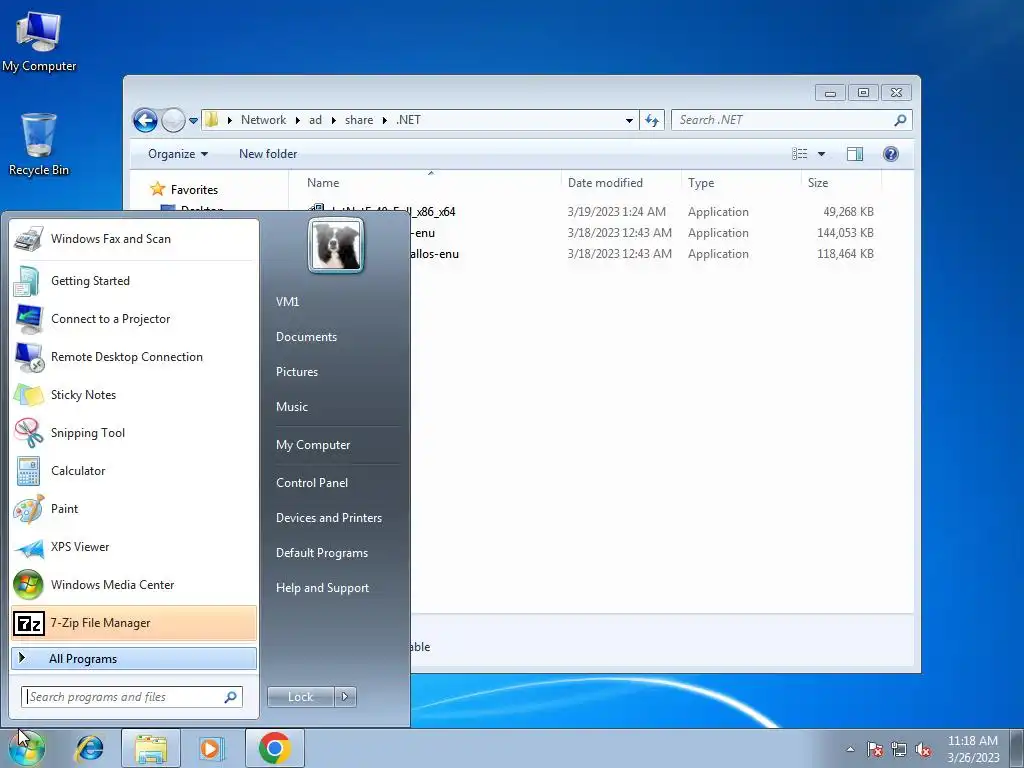
Task: Open view options dropdown arrow
Action: click(822, 154)
